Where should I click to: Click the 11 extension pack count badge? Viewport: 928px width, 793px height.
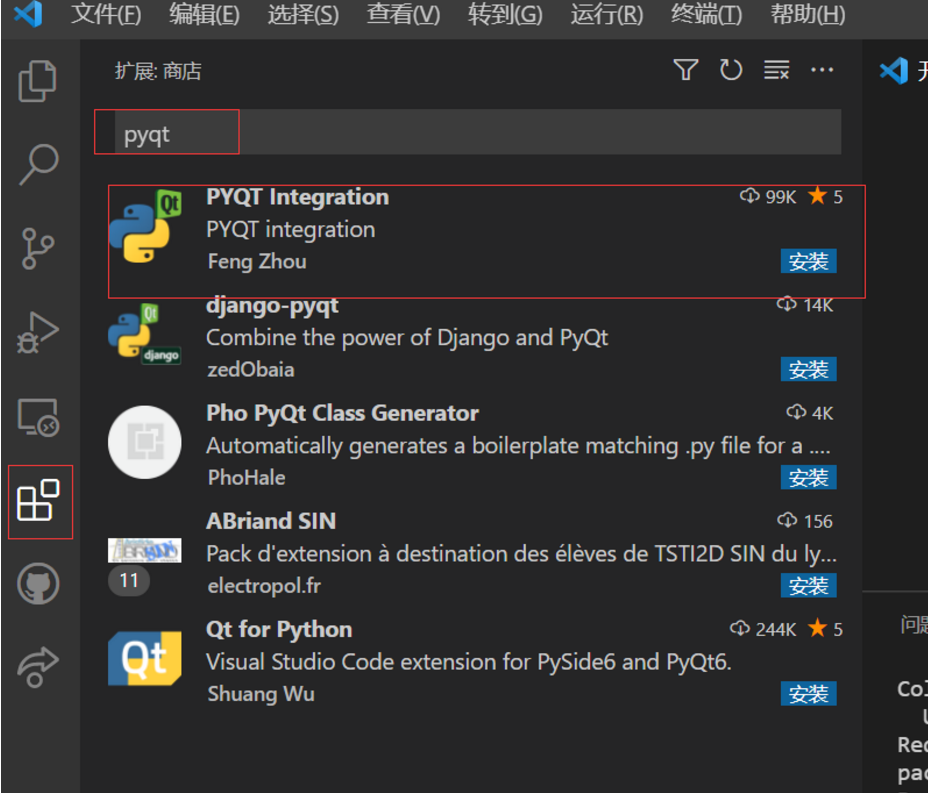pyautogui.click(x=129, y=581)
